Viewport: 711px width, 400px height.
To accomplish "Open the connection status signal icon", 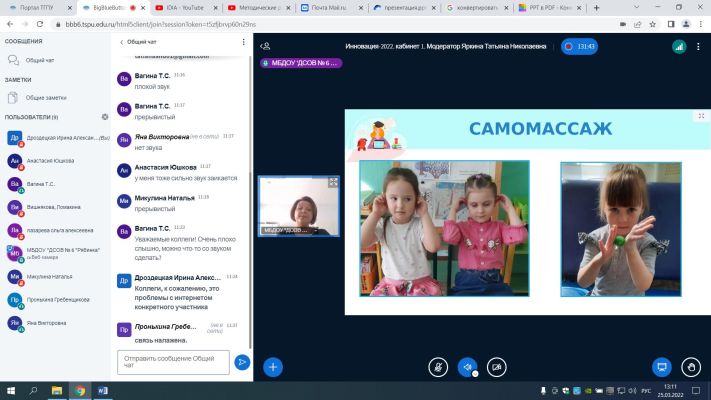I will [679, 46].
